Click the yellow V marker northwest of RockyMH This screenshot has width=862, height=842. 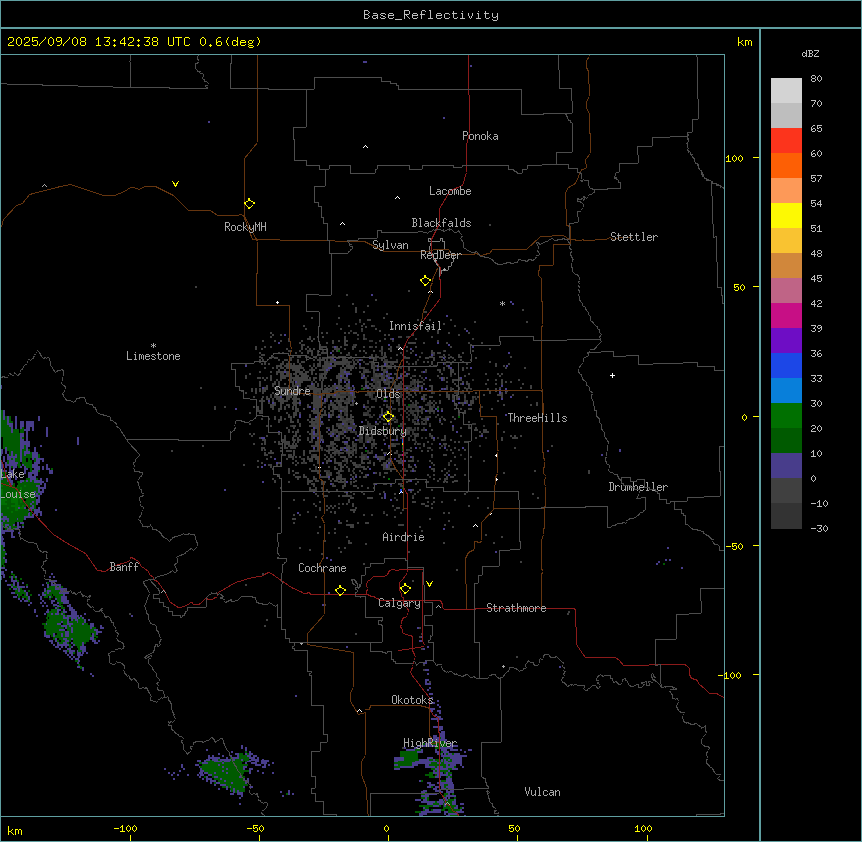coord(175,184)
